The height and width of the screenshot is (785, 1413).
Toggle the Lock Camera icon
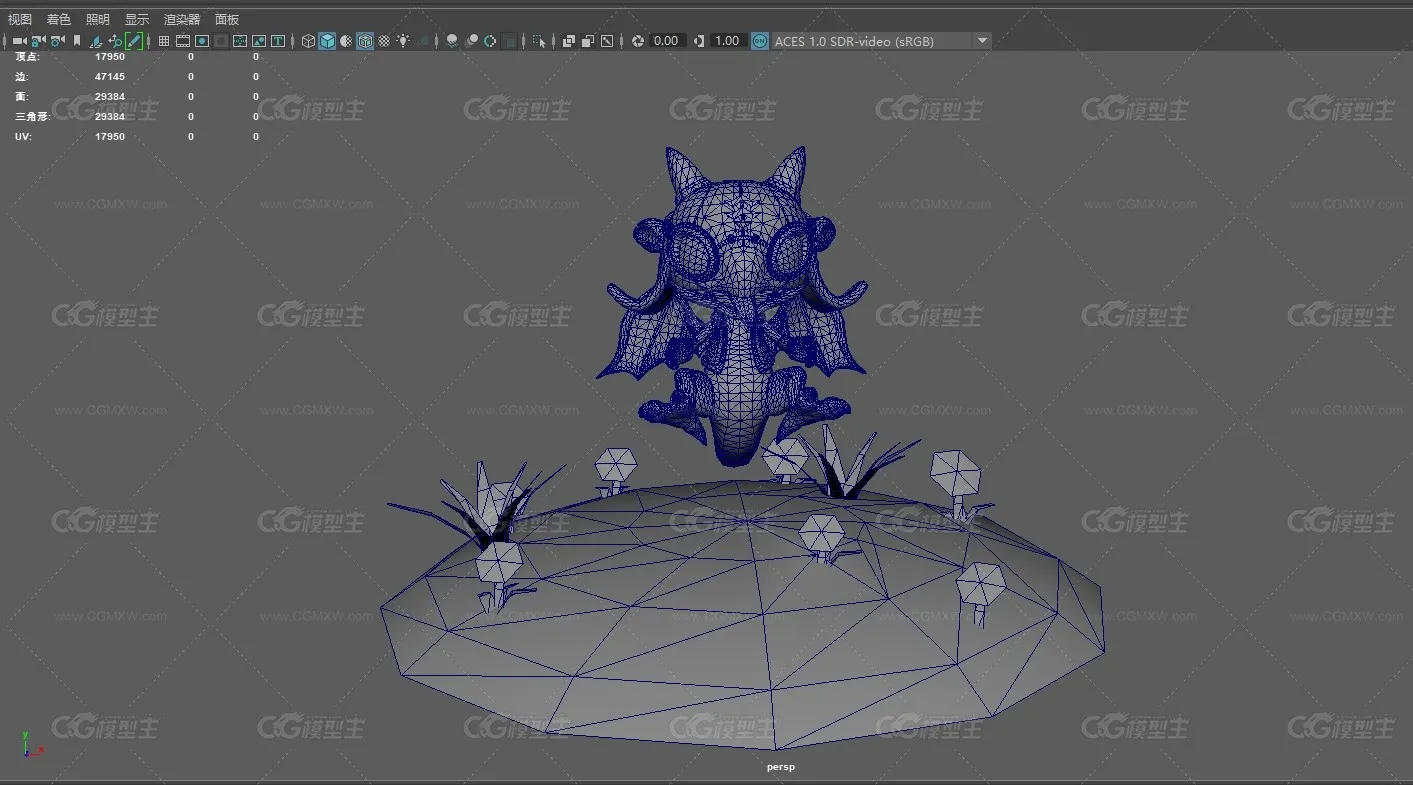click(x=38, y=41)
